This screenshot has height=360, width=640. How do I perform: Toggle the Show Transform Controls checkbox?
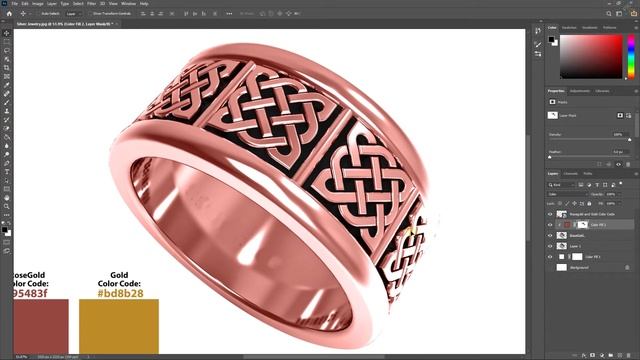pyautogui.click(x=90, y=13)
